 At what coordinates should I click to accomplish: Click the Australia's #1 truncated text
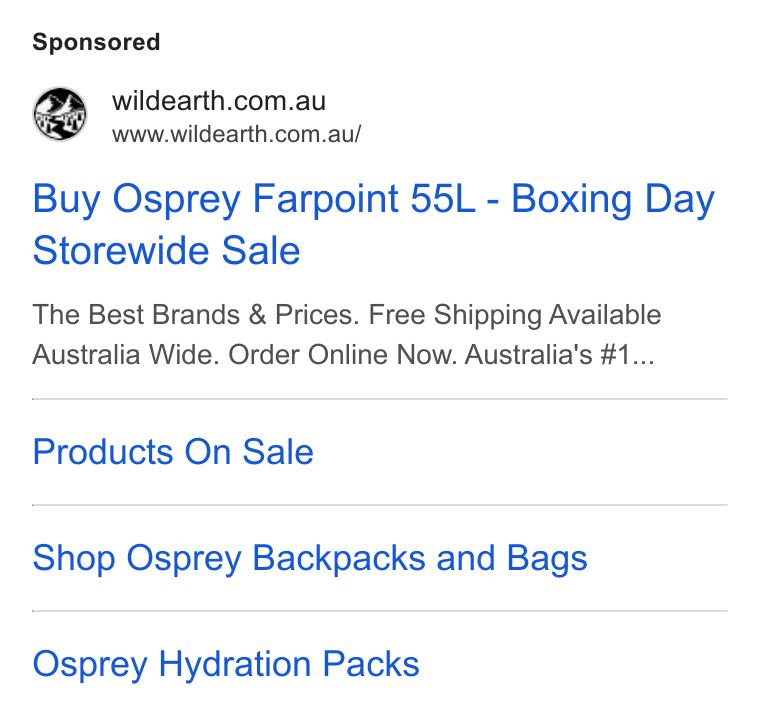[x=560, y=354]
